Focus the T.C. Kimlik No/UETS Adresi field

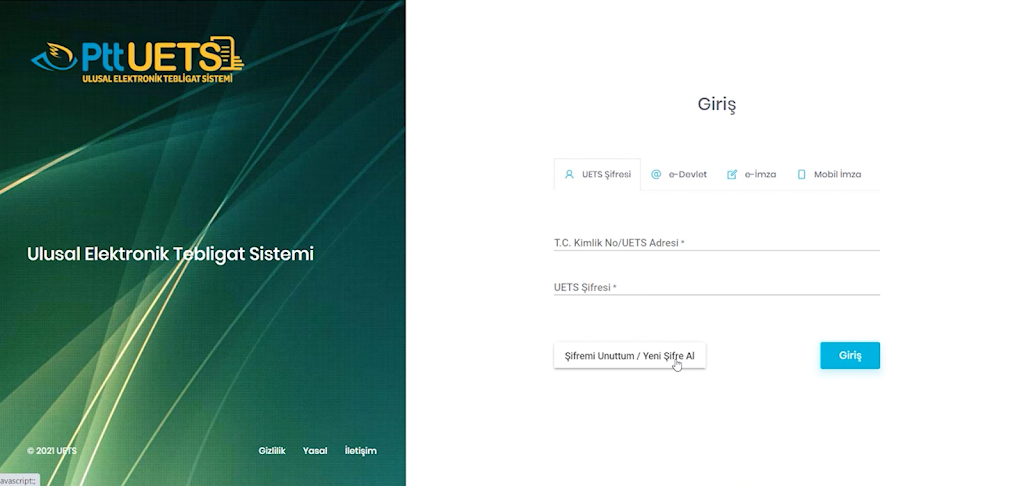pos(716,242)
